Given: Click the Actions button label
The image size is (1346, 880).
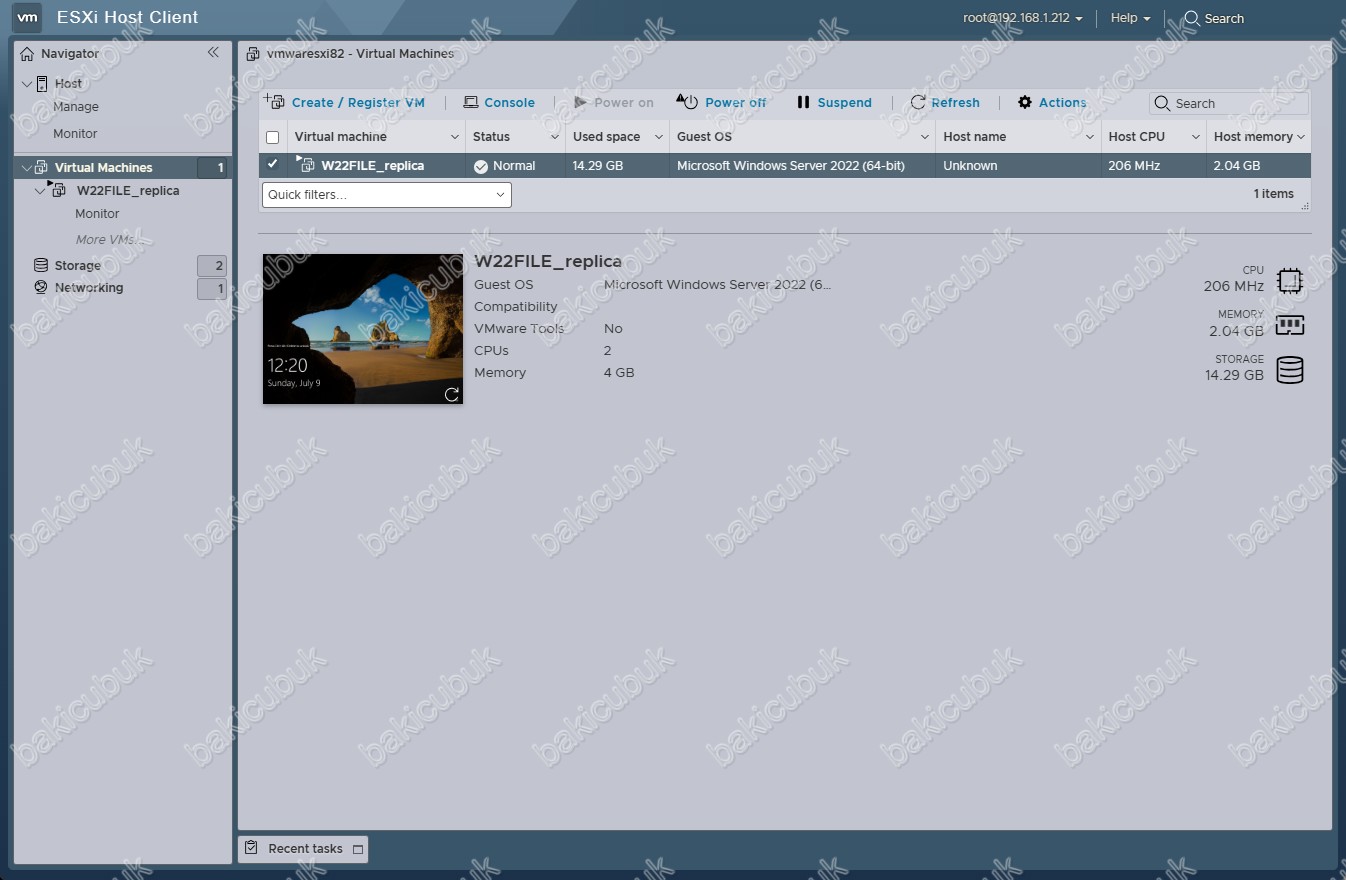Looking at the screenshot, I should pyautogui.click(x=1063, y=103).
